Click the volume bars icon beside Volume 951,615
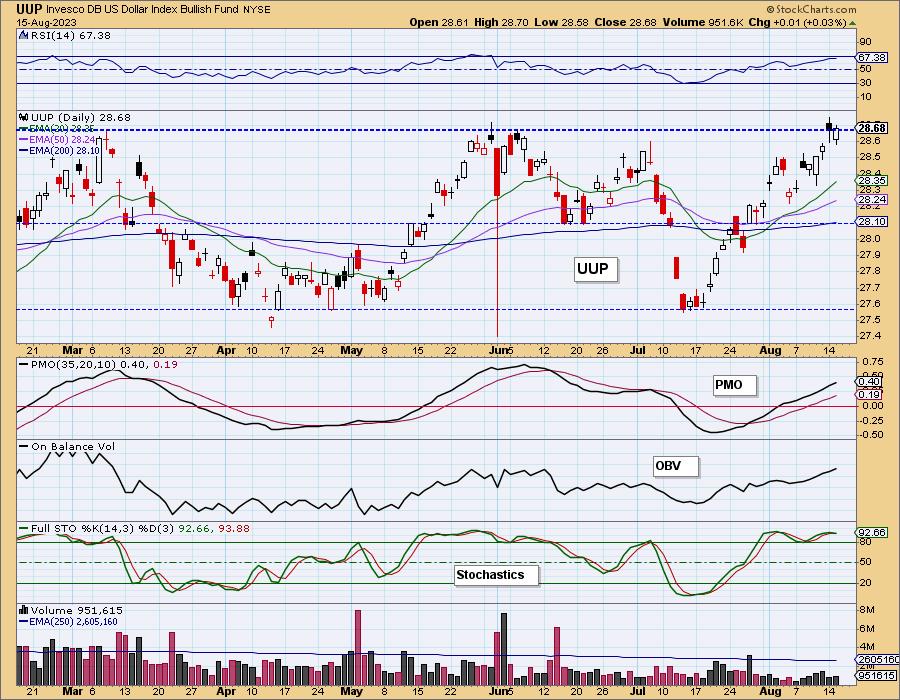This screenshot has height=700, width=900. pyautogui.click(x=24, y=610)
